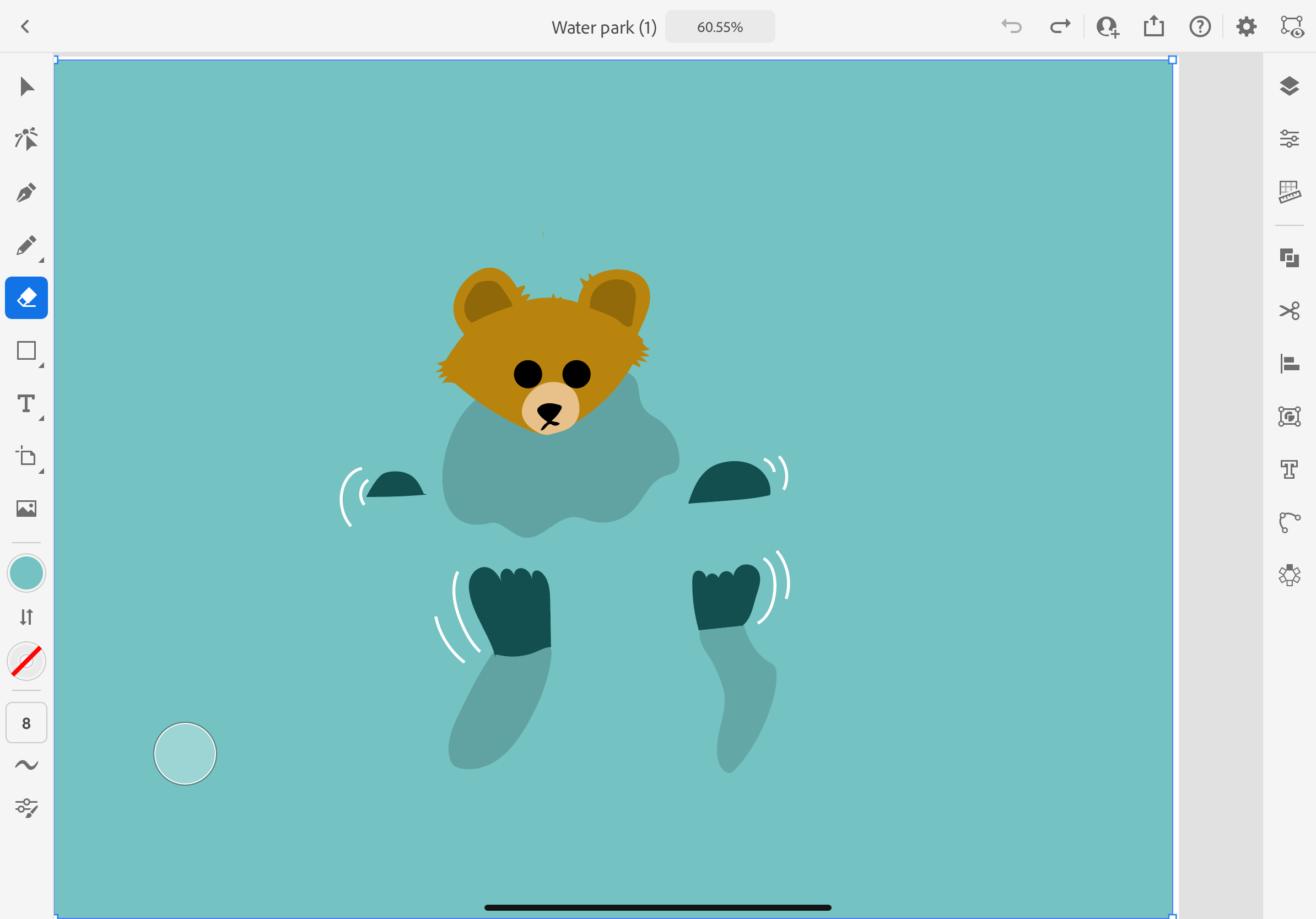
Task: Set the eraser size value 8
Action: [26, 723]
